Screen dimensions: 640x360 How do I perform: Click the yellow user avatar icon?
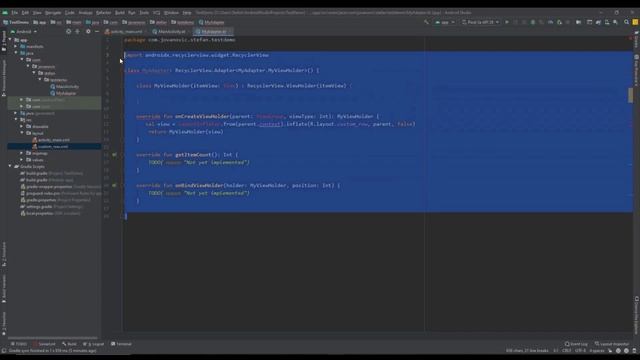click(635, 22)
